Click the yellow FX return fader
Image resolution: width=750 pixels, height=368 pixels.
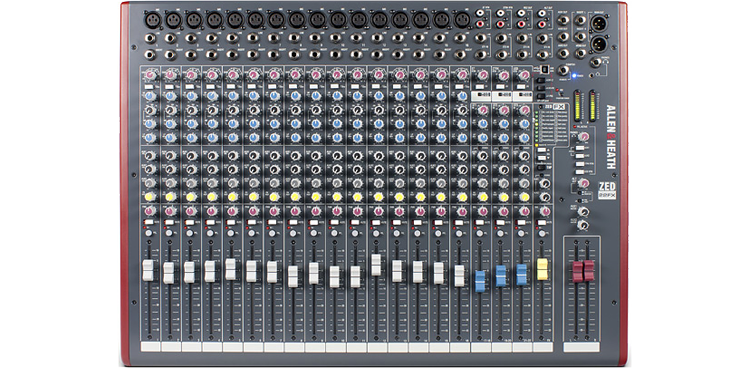click(542, 269)
